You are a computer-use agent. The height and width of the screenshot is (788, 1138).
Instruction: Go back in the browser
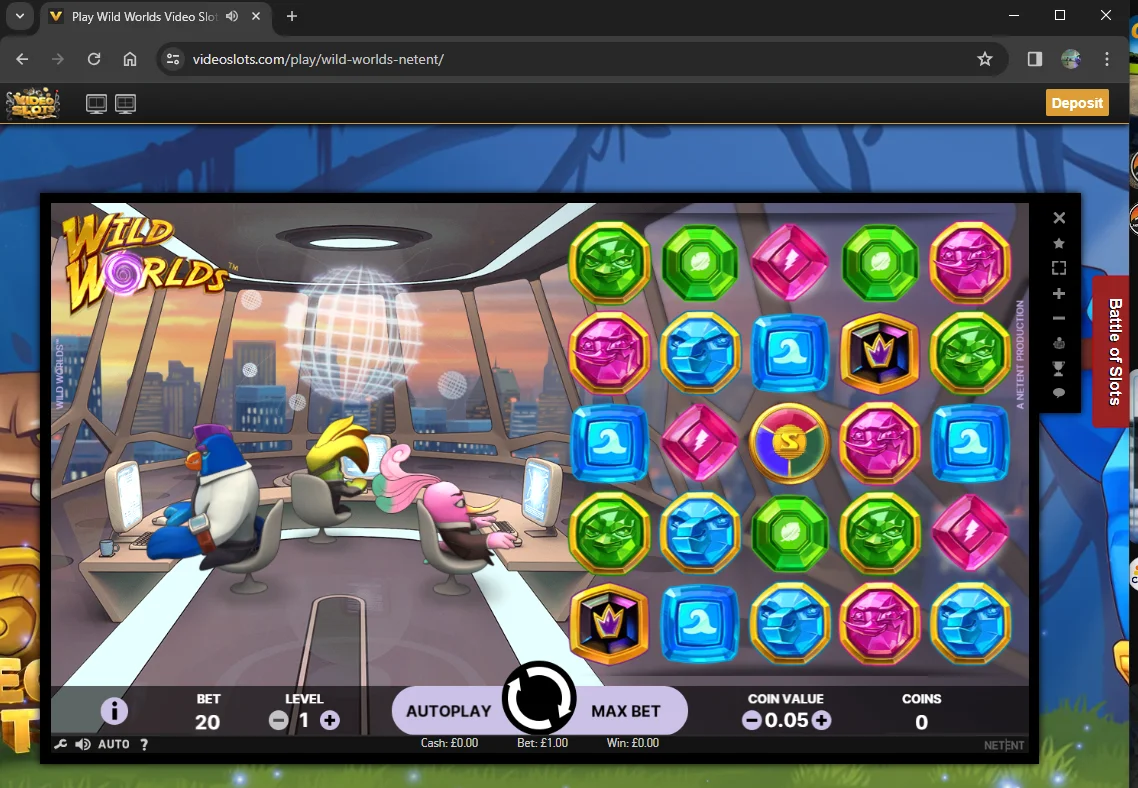coord(22,59)
